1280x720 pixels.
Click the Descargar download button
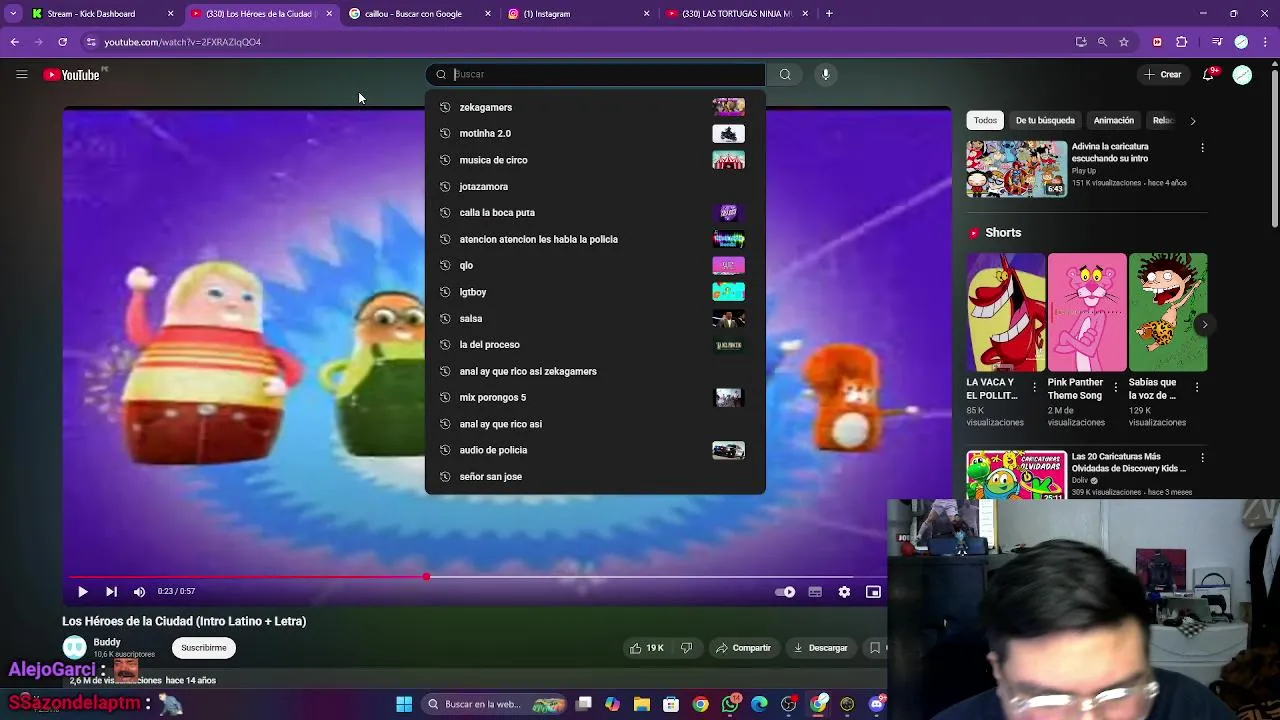click(820, 648)
